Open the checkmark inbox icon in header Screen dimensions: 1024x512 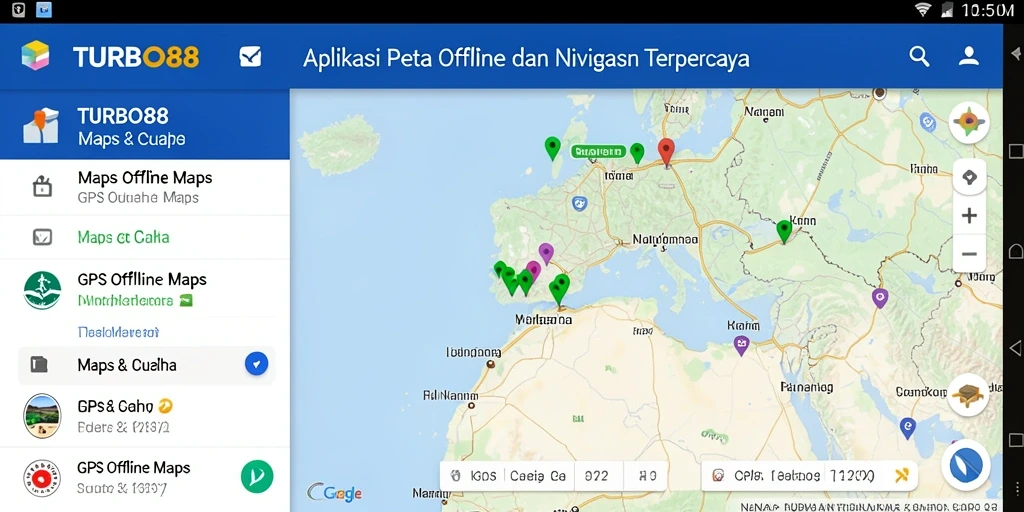tap(250, 57)
